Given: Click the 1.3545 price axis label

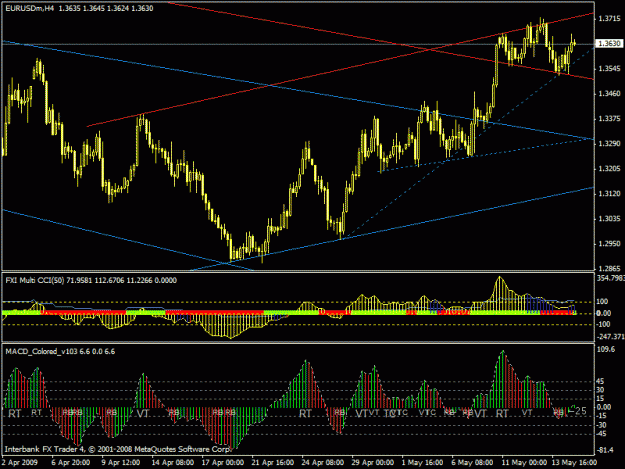Looking at the screenshot, I should tap(609, 69).
